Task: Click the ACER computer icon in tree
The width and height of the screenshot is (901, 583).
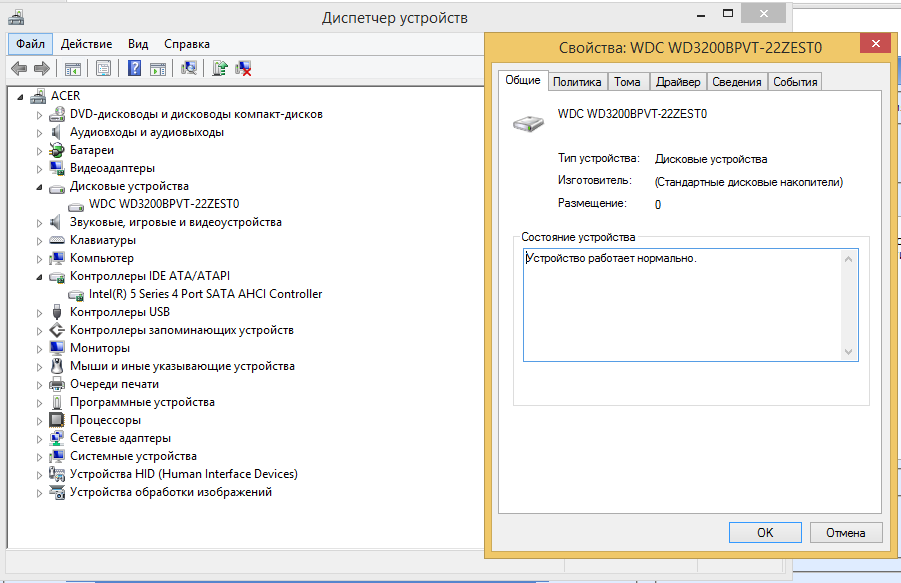Action: [x=38, y=96]
